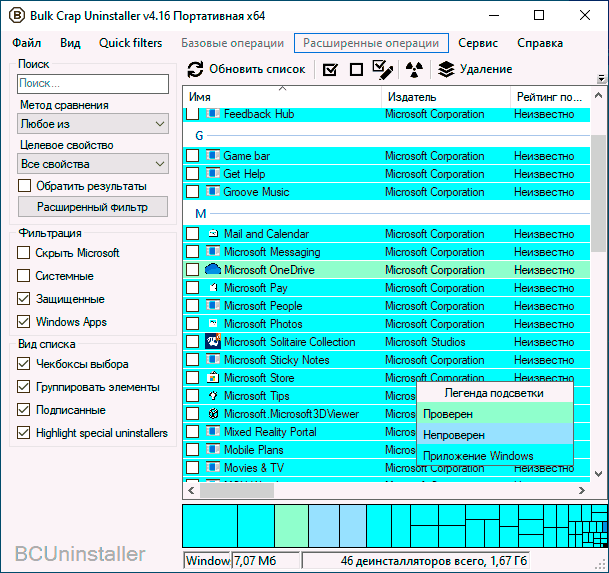The width and height of the screenshot is (609, 573).
Task: Click the deselect all empty-box toolbar icon
Action: [356, 70]
